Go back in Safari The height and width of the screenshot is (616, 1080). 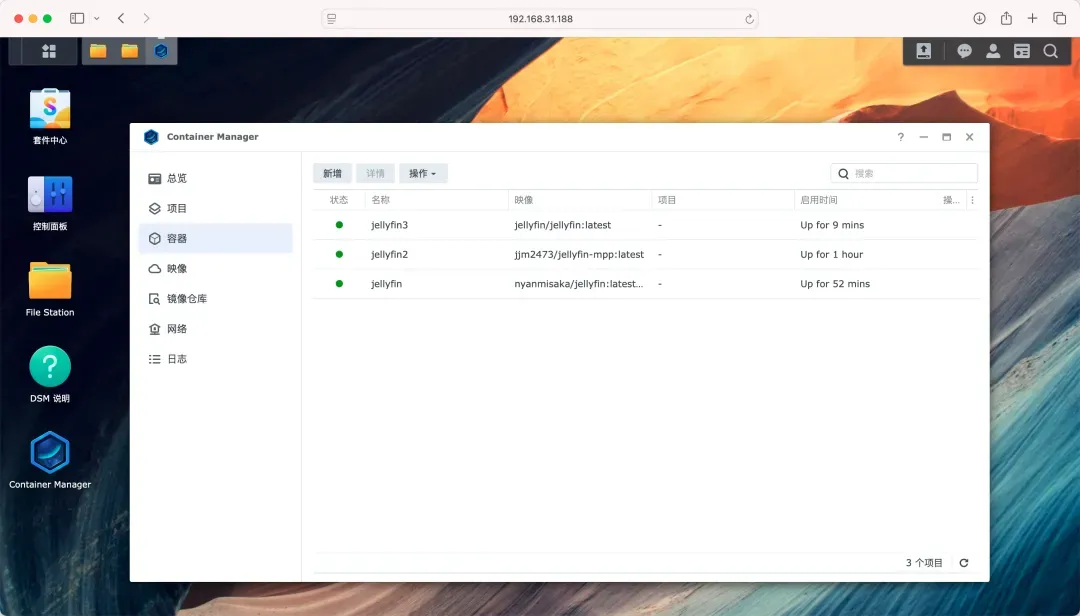(x=121, y=19)
